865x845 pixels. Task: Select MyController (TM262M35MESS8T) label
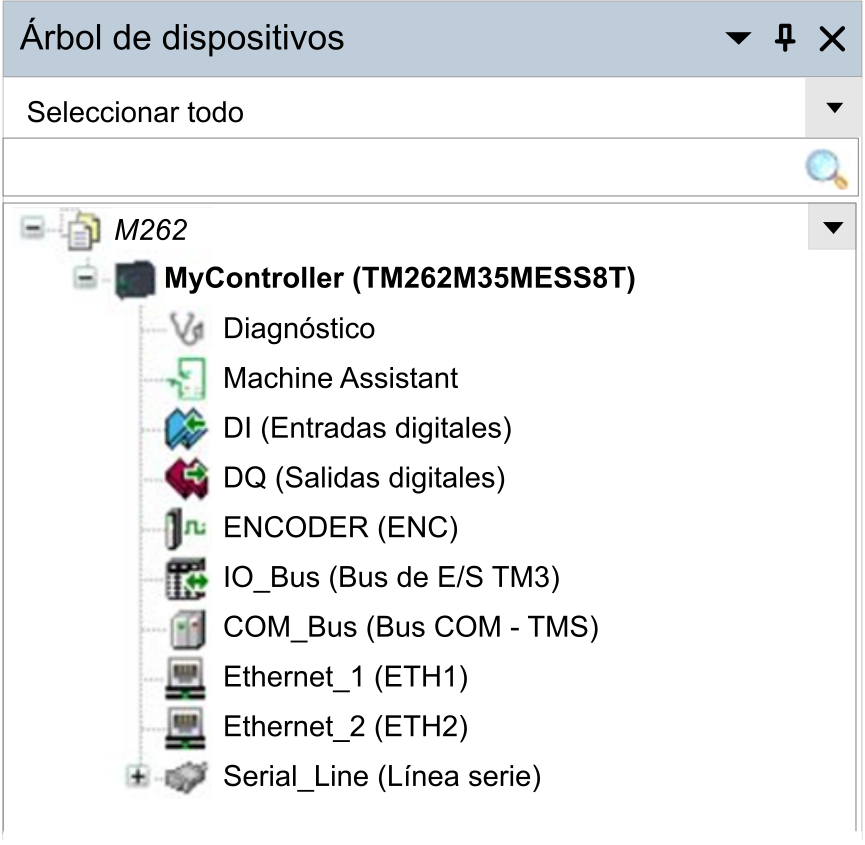pos(400,278)
